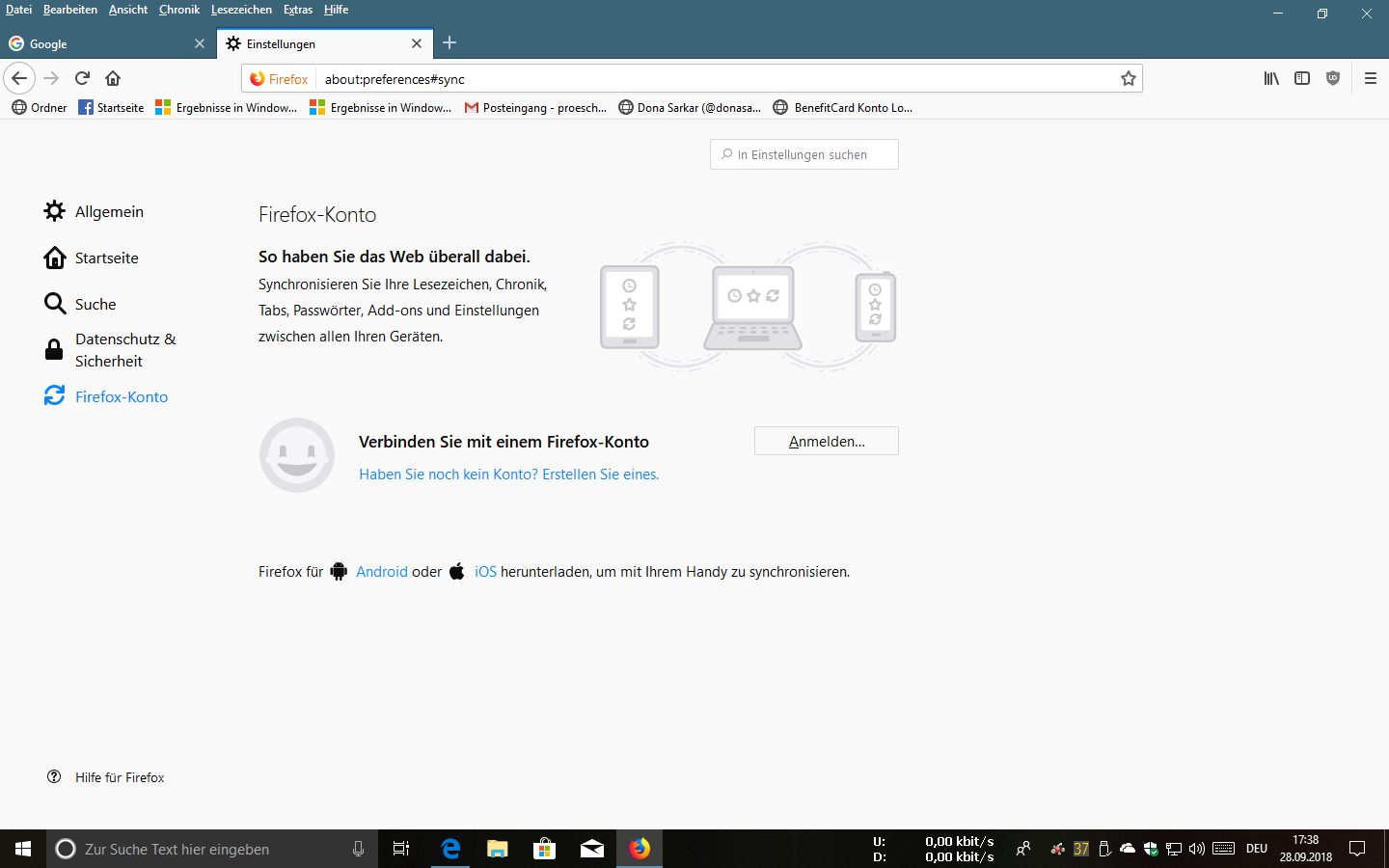The height and width of the screenshot is (868, 1389).
Task: Open the Firefox hamburger menu
Action: point(1370,78)
